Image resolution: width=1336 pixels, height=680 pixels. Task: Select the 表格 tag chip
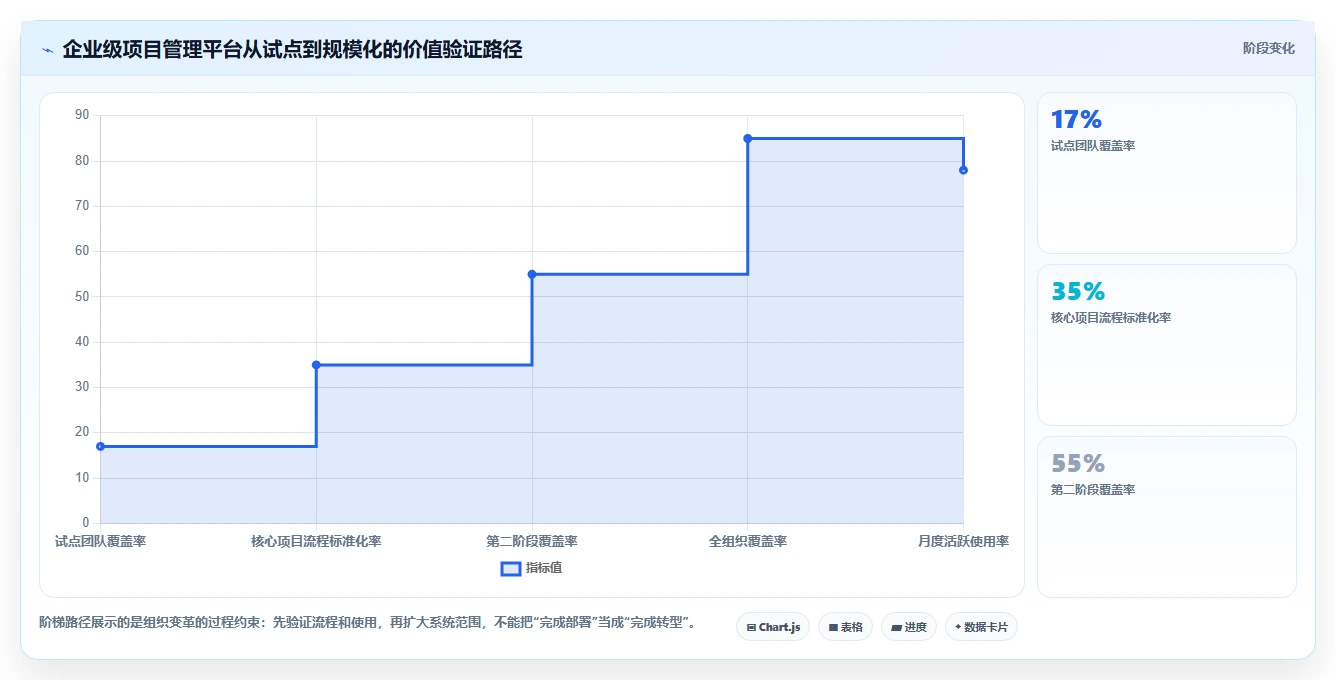pyautogui.click(x=845, y=627)
